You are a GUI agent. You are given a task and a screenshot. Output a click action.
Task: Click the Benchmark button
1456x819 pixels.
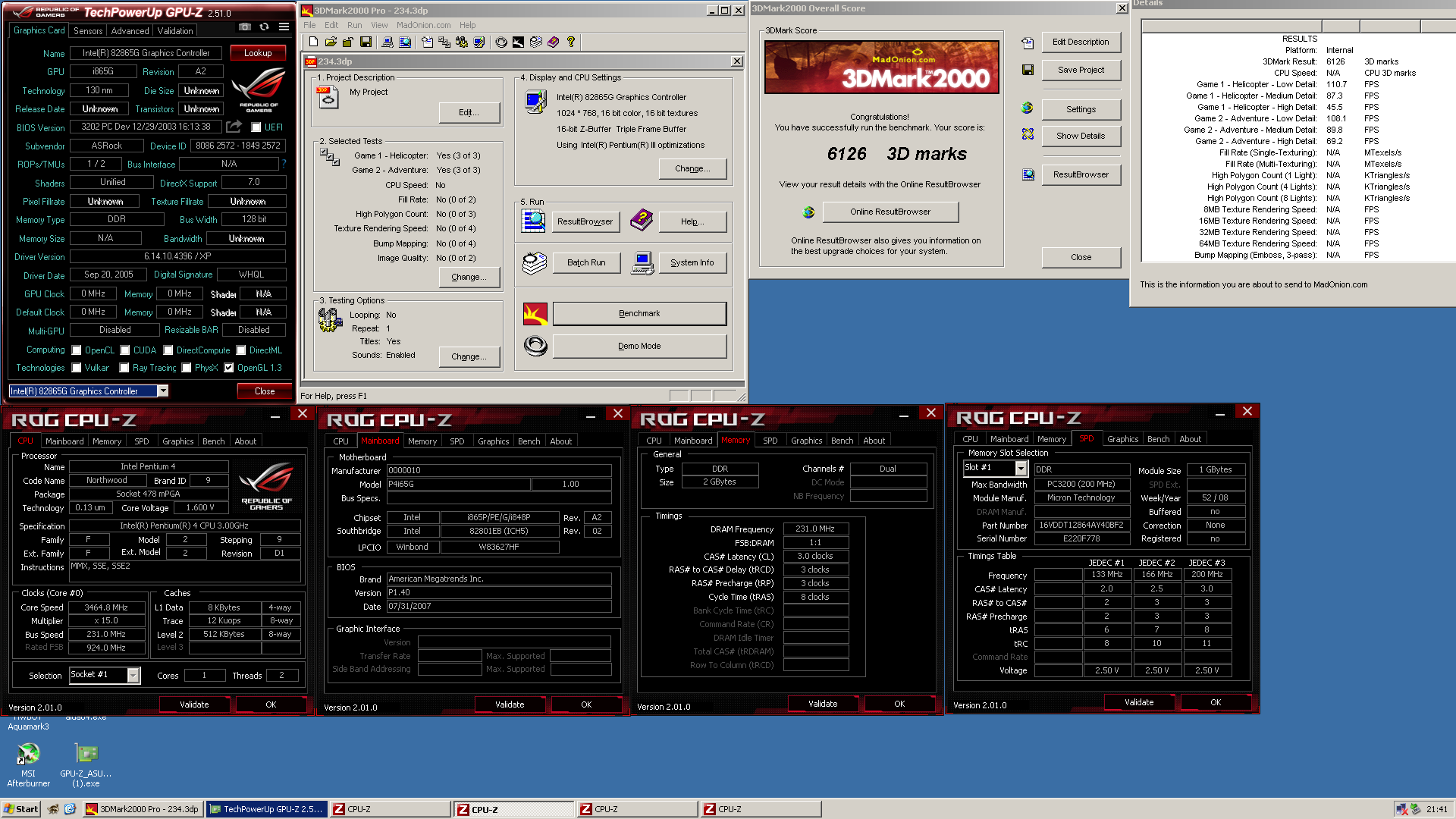tap(639, 313)
